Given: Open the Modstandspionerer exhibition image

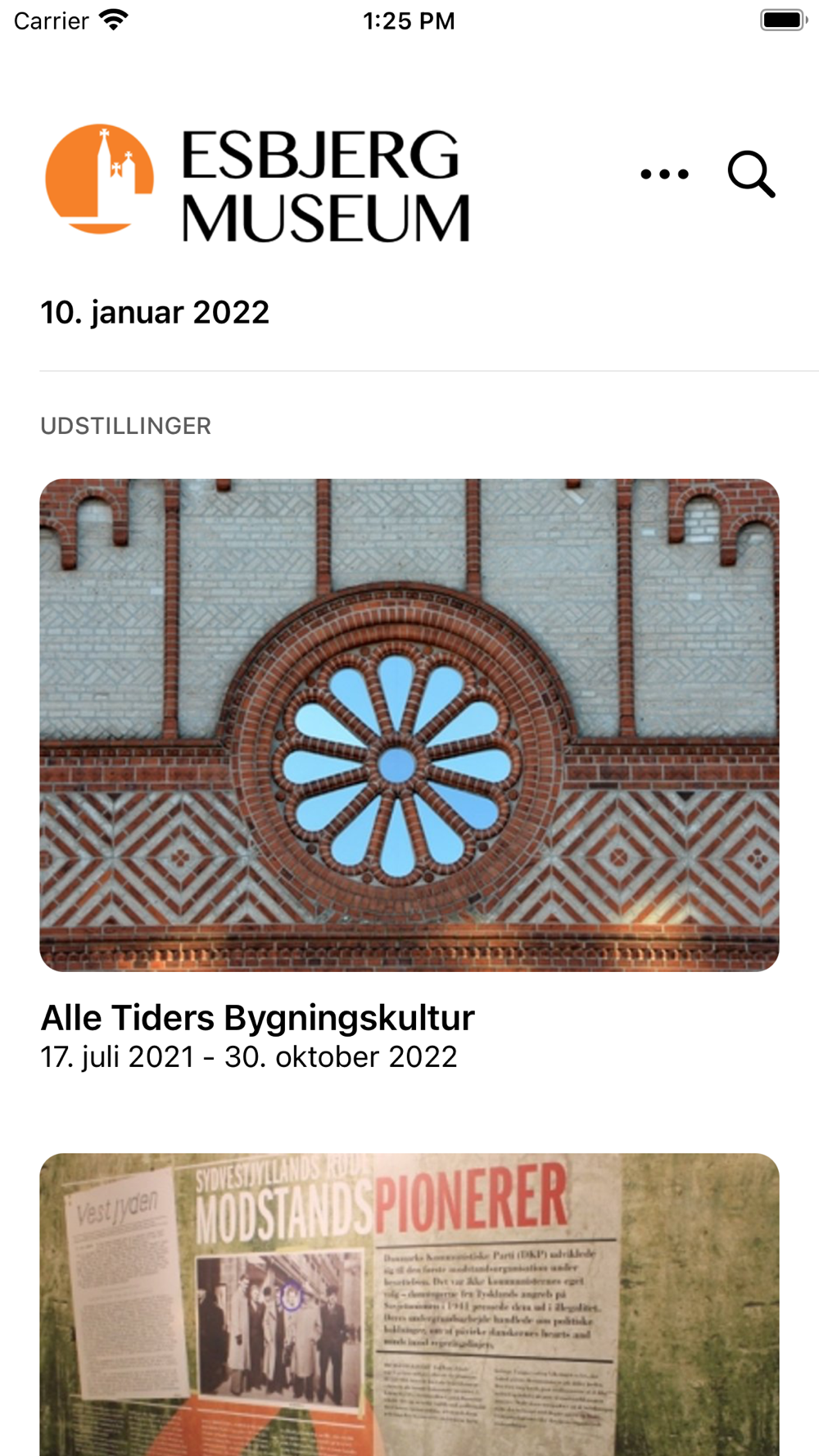Looking at the screenshot, I should click(x=409, y=1305).
